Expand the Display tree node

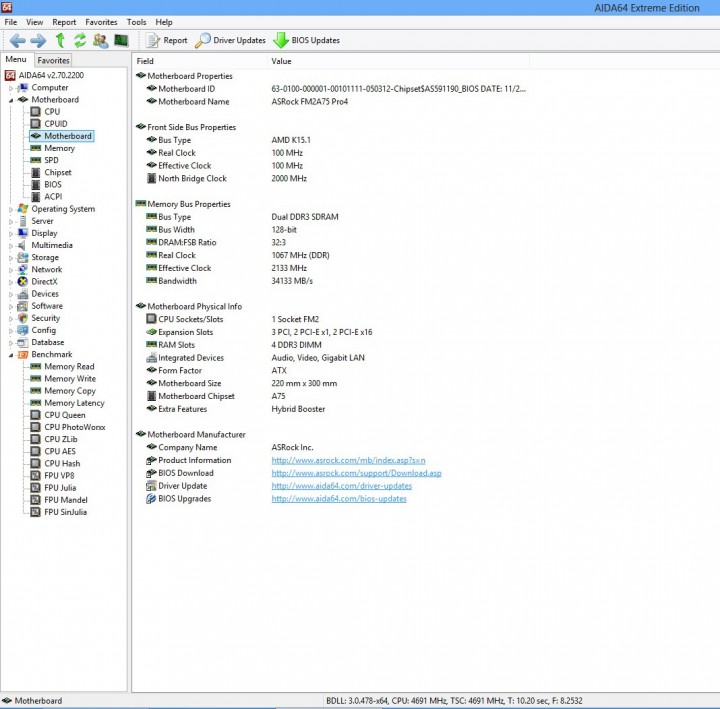11,234
